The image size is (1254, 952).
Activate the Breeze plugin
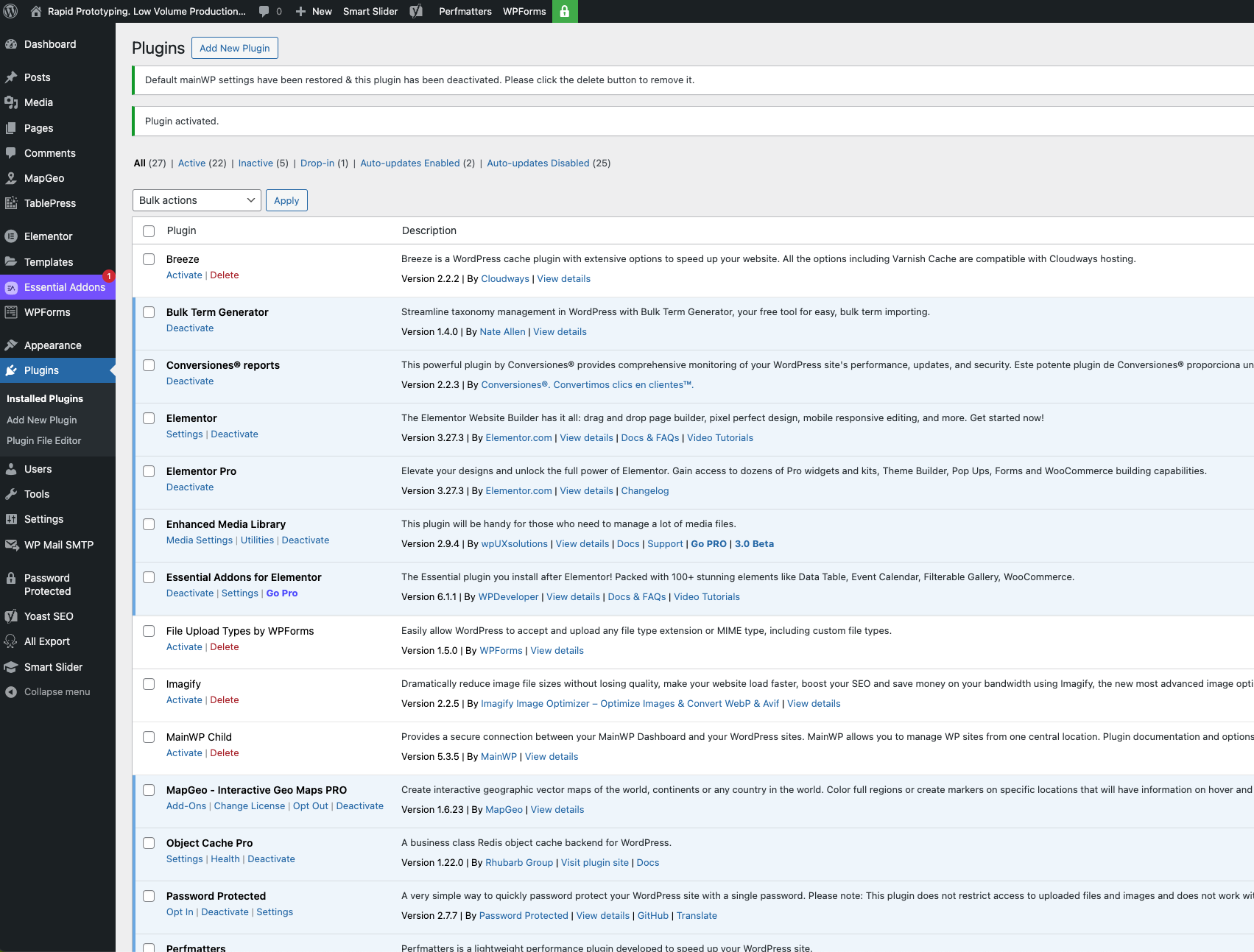(x=184, y=275)
